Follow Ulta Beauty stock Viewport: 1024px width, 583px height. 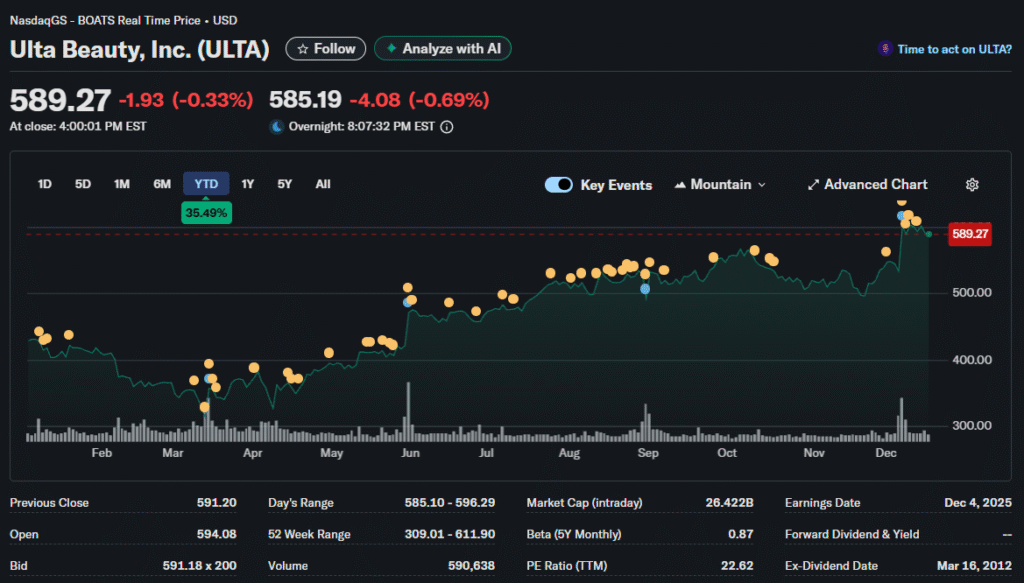pos(325,49)
